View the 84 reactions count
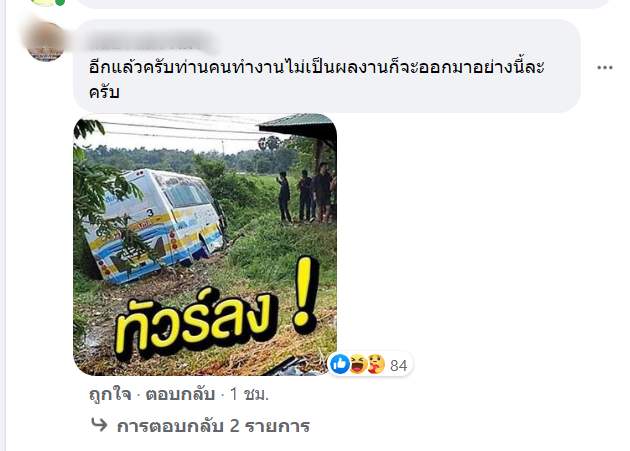The width and height of the screenshot is (630, 451). 399,365
